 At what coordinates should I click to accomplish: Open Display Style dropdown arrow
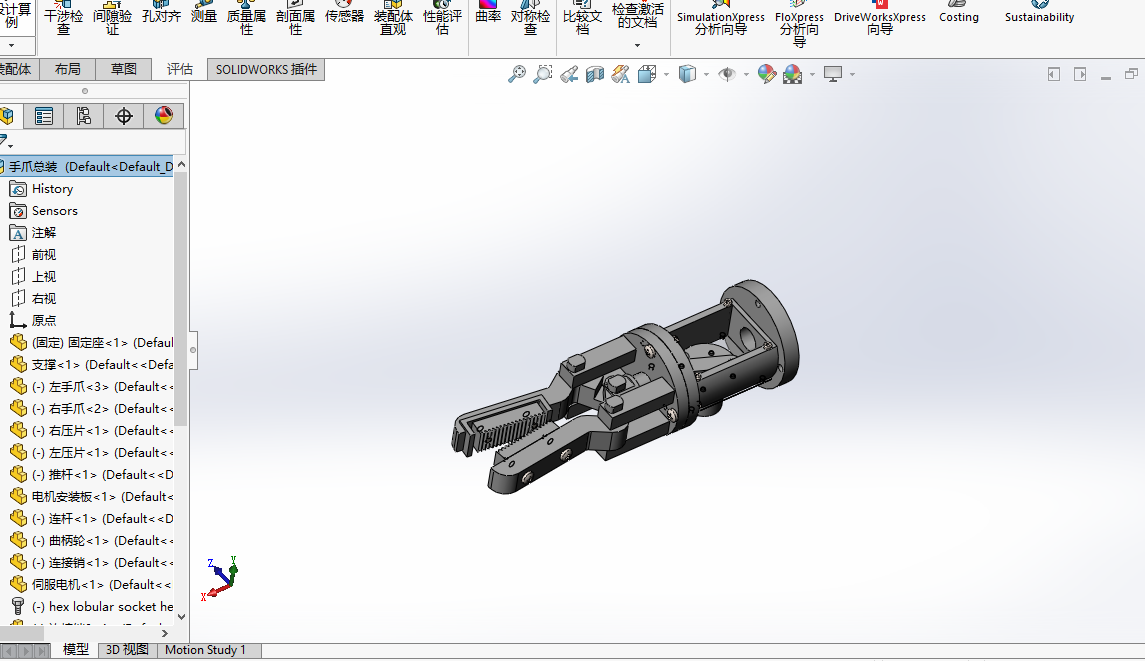point(706,74)
